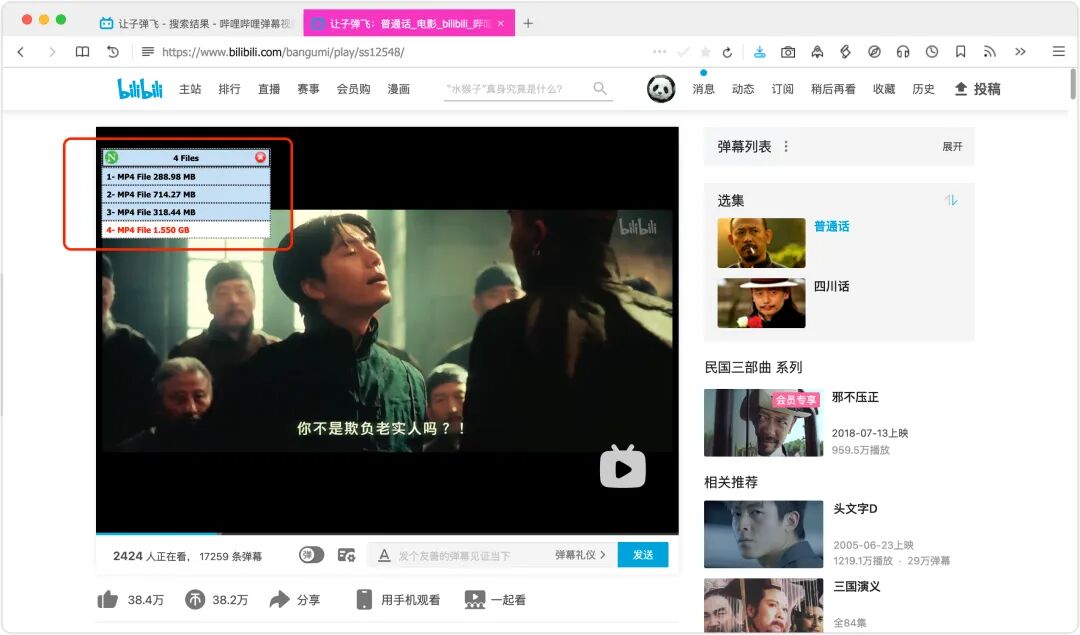
Task: Click the clock history toolbar icon
Action: tap(931, 52)
